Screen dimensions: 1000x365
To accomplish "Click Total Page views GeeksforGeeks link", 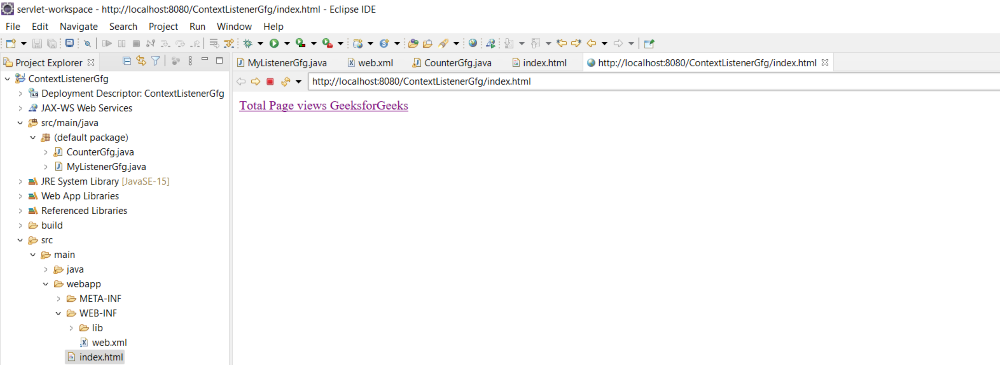I will point(323,106).
